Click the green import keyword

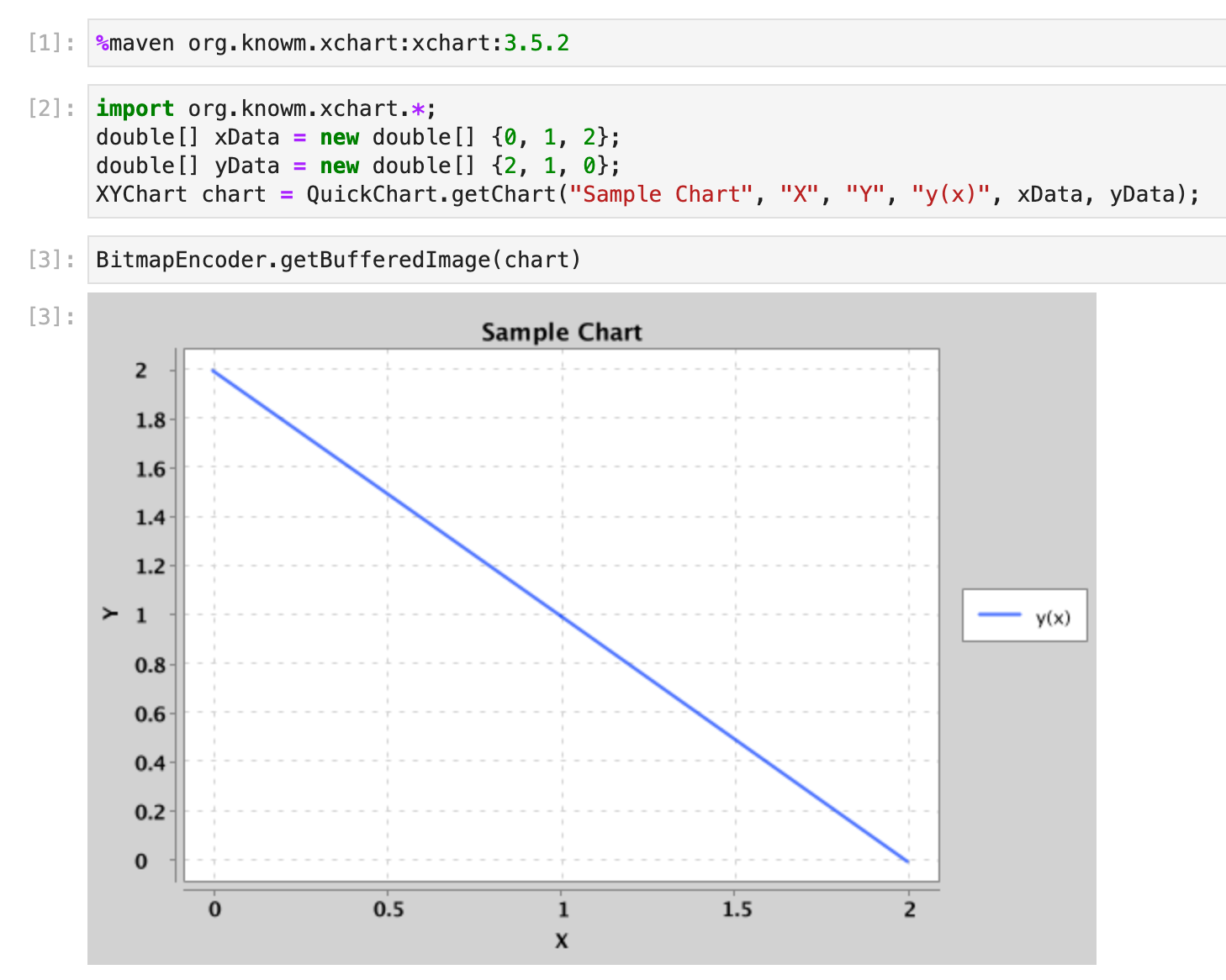click(x=135, y=108)
